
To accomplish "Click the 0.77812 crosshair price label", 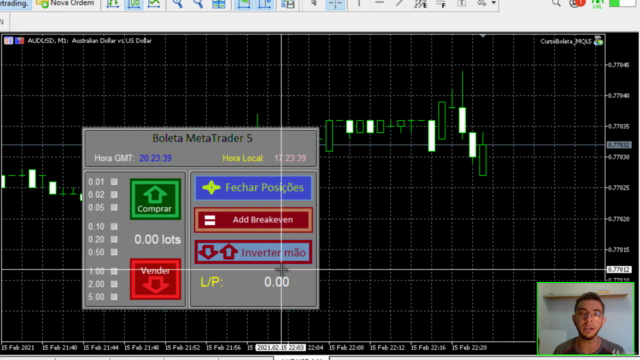I will pyautogui.click(x=619, y=270).
